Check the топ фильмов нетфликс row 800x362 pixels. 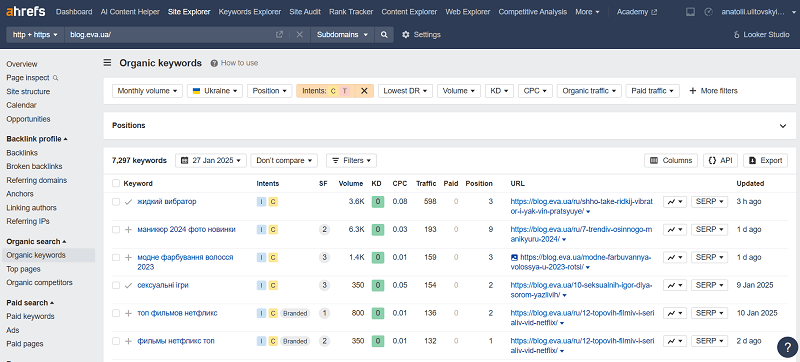(x=116, y=313)
